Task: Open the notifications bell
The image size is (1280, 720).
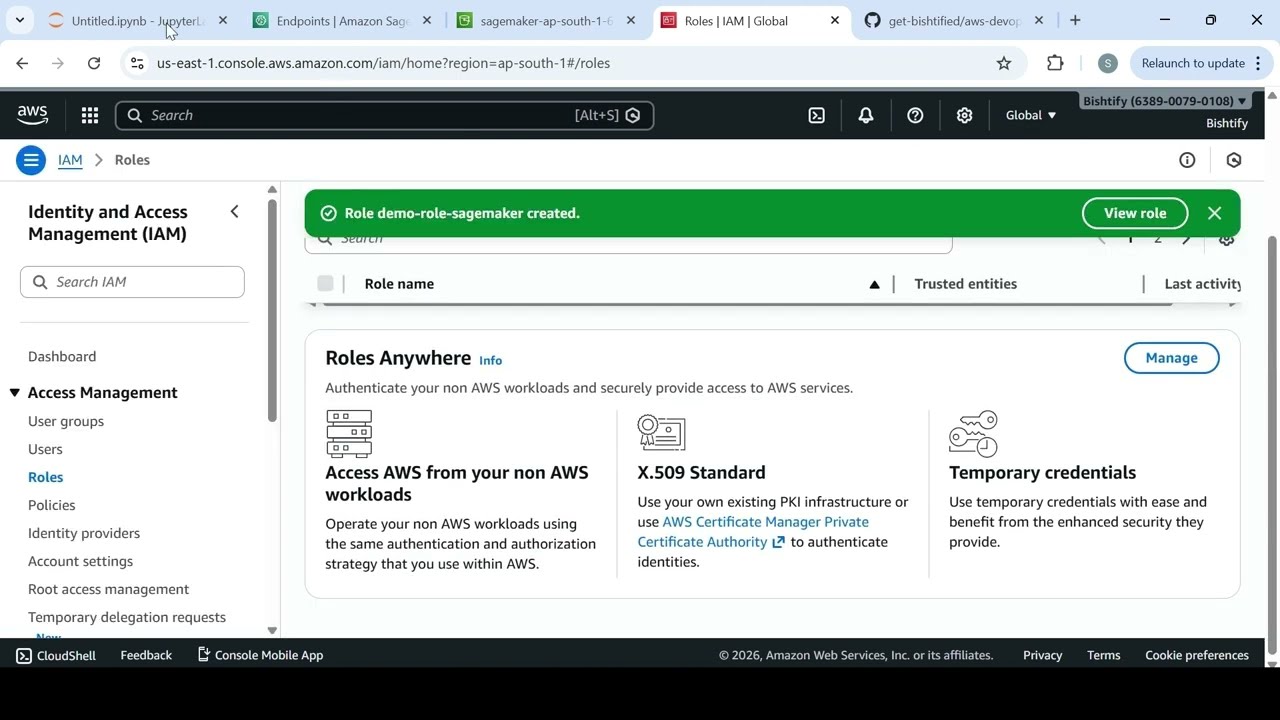Action: point(866,115)
